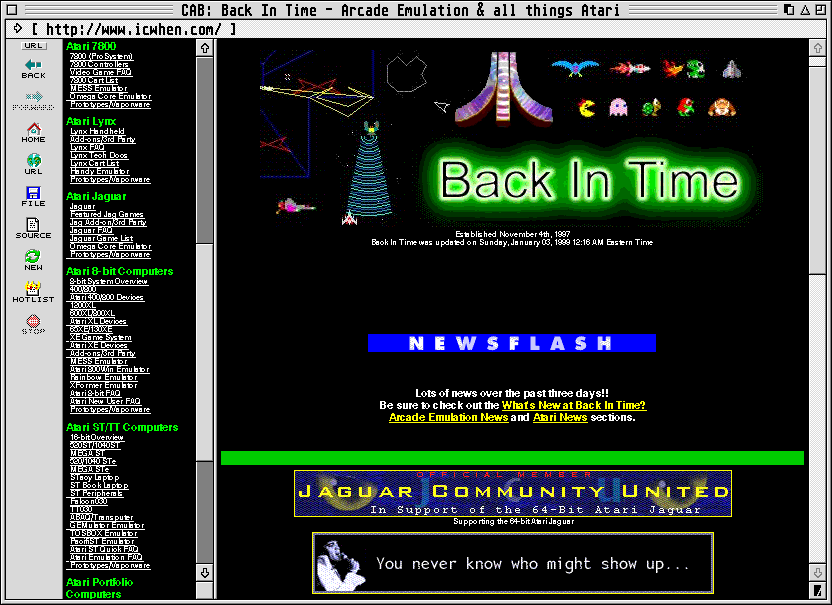Open the TOSBOX Emulator link

point(104,533)
